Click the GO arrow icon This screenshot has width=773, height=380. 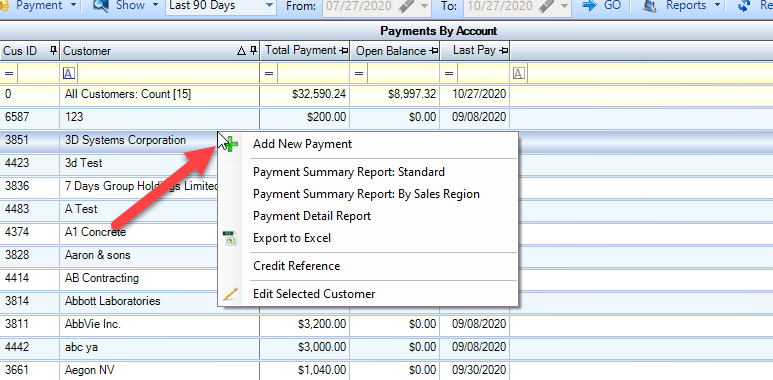tap(590, 6)
